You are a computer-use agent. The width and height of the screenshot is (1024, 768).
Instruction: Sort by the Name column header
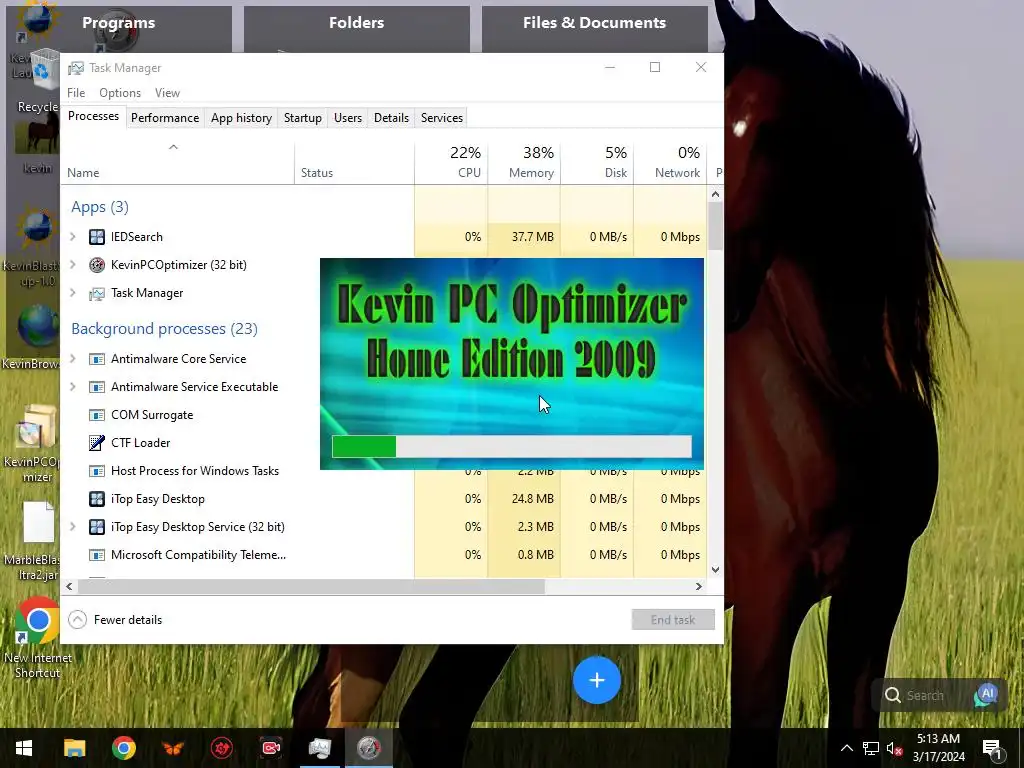[177, 162]
